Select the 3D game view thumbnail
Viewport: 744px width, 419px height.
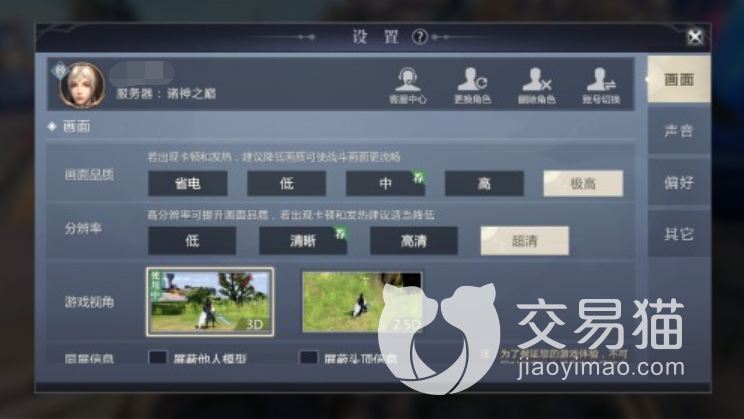click(x=210, y=302)
